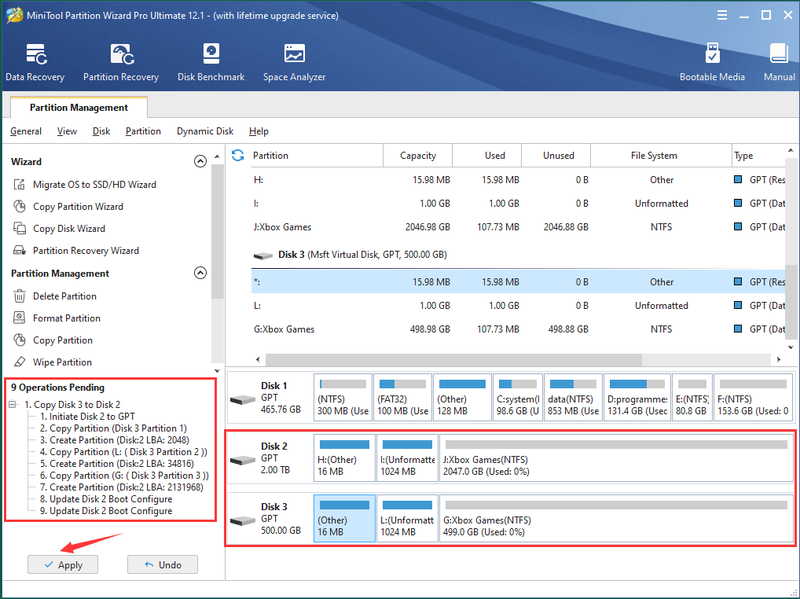Open Disk Benchmark tool
The height and width of the screenshot is (599, 800).
[x=211, y=63]
